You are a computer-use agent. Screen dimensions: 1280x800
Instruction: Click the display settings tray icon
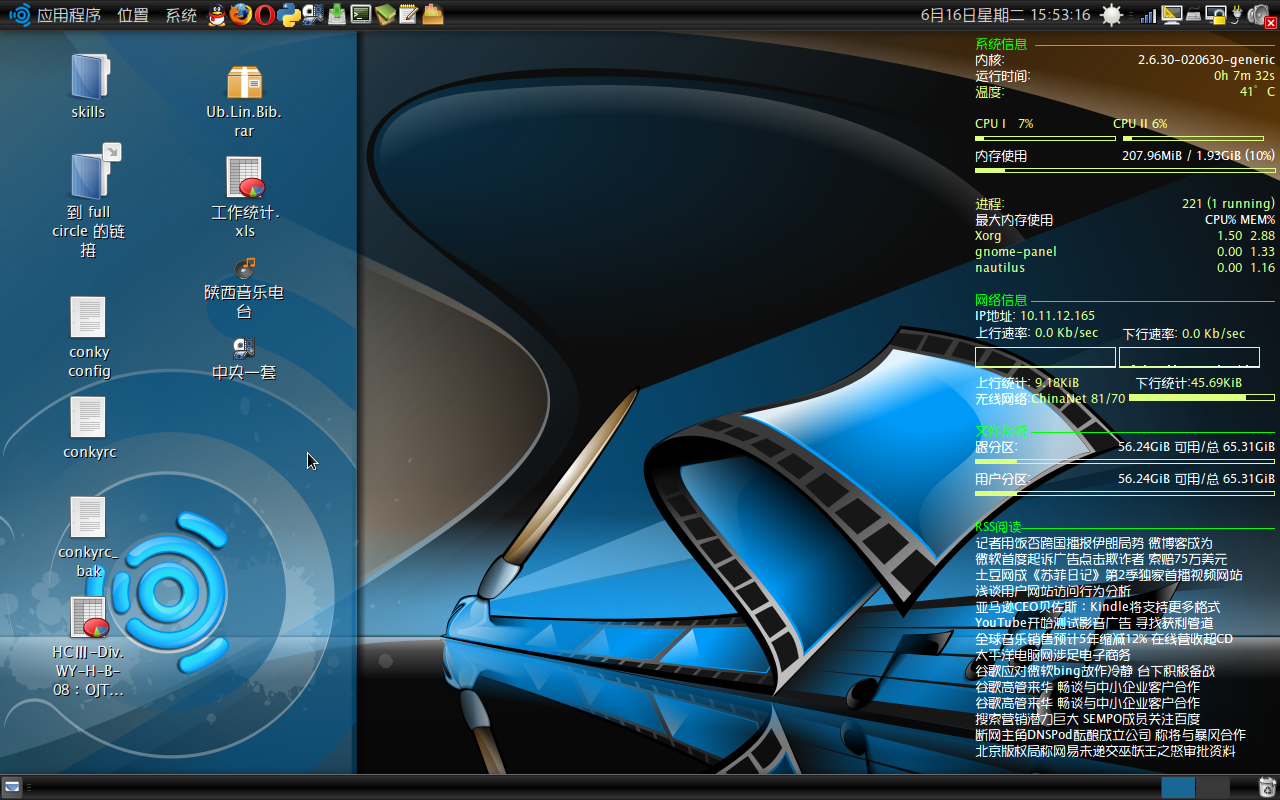point(1172,15)
